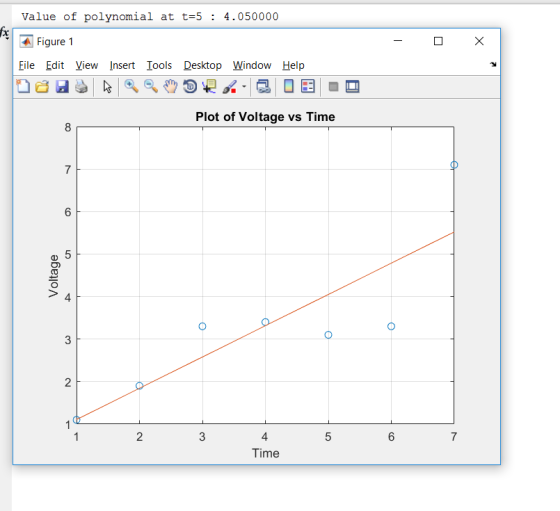
Task: Open the Help menu
Action: point(293,65)
